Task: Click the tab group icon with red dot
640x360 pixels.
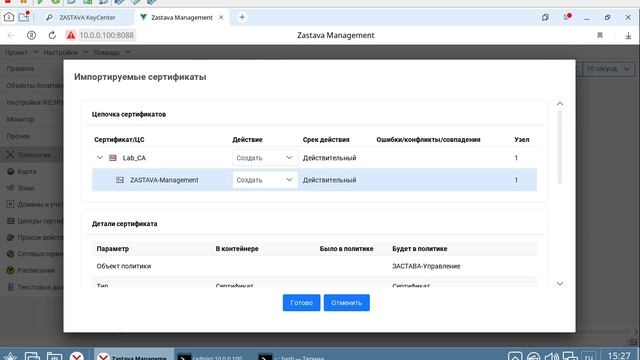Action: click(x=24, y=17)
